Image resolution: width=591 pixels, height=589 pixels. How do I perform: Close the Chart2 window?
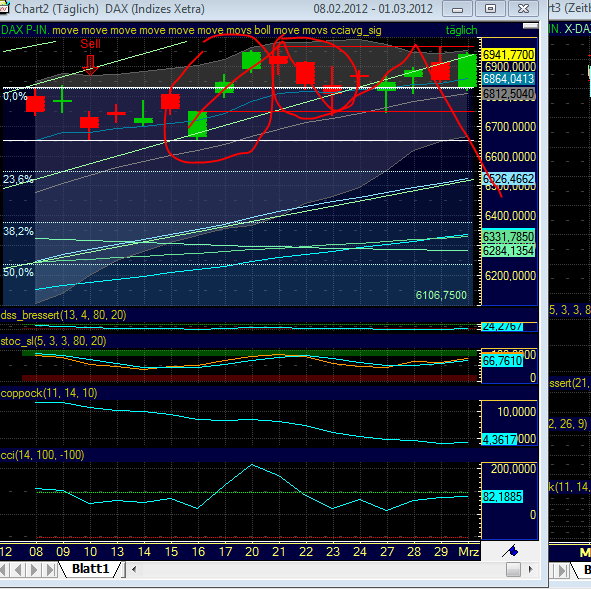coord(523,8)
